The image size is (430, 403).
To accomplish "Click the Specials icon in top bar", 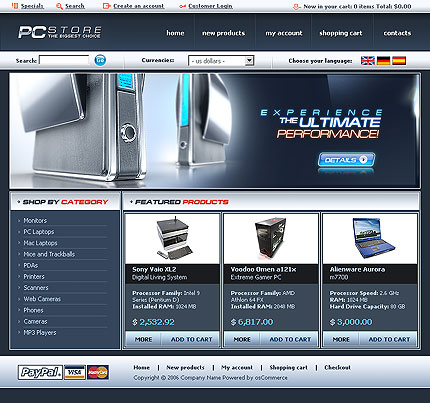I will (15, 6).
